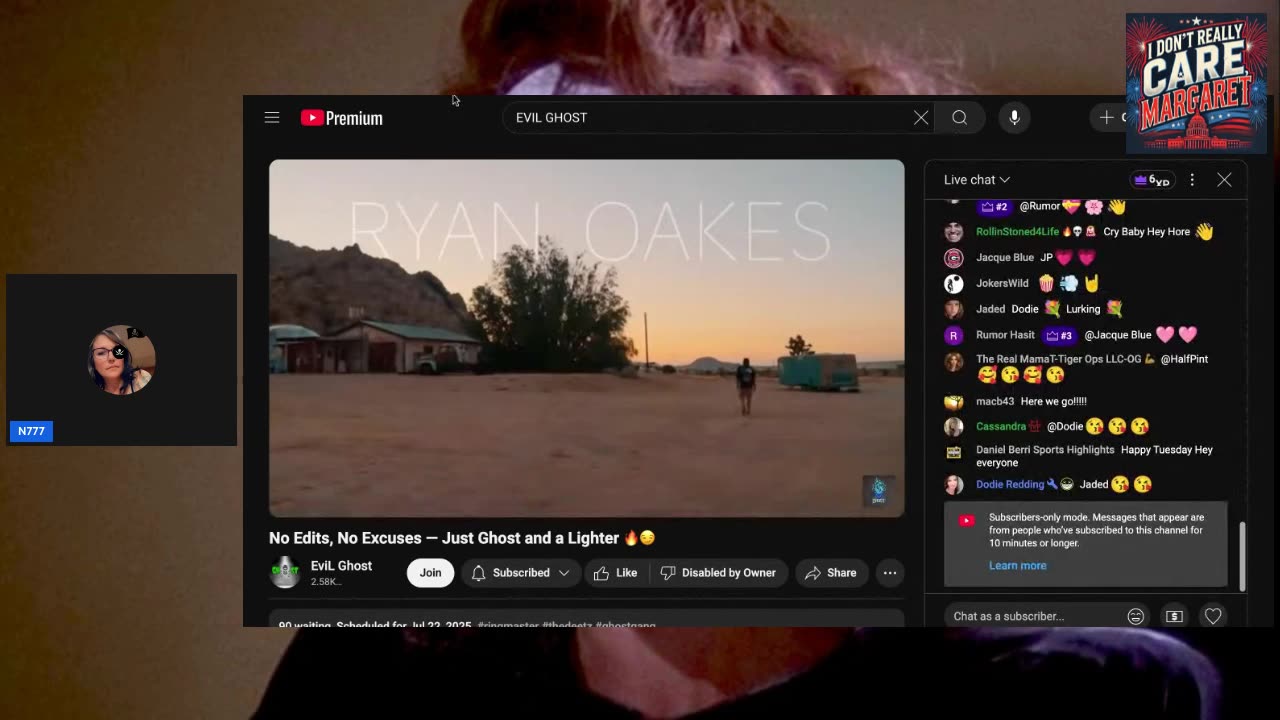Image resolution: width=1280 pixels, height=720 pixels.
Task: Click Rumor Hasit avatar in chat
Action: coord(954,336)
